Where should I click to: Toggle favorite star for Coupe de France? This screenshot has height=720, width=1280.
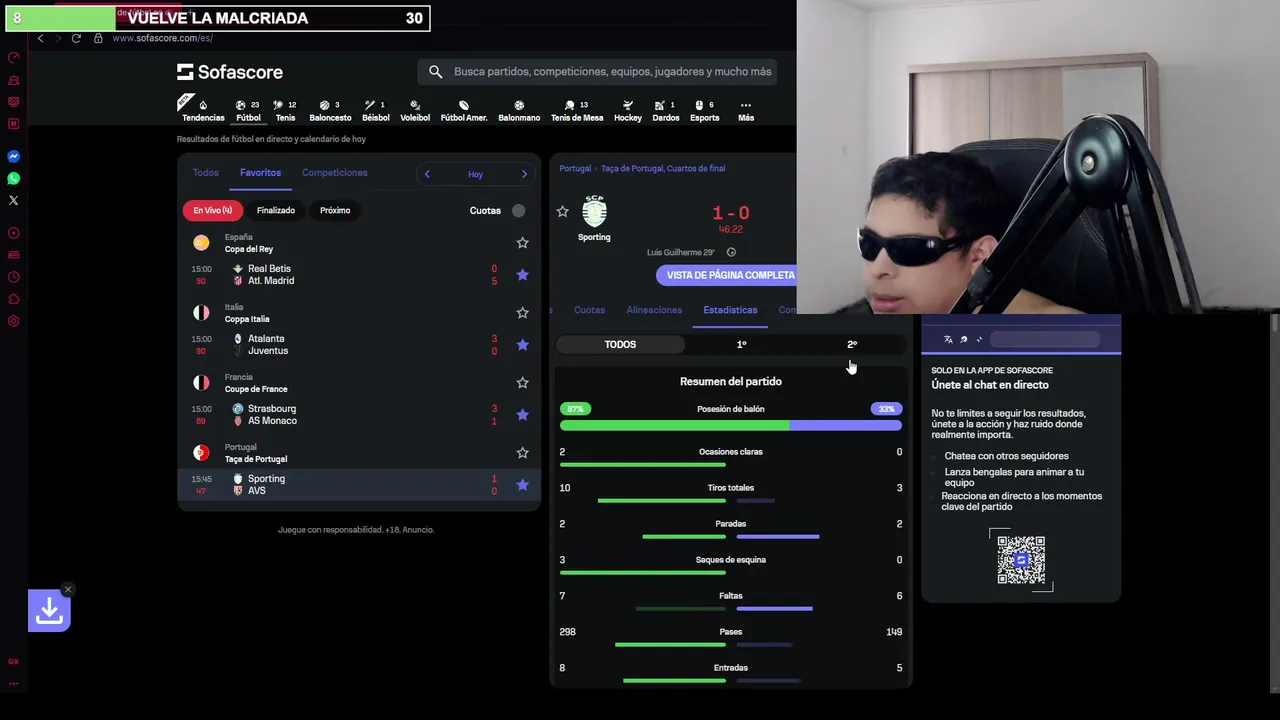[x=522, y=382]
